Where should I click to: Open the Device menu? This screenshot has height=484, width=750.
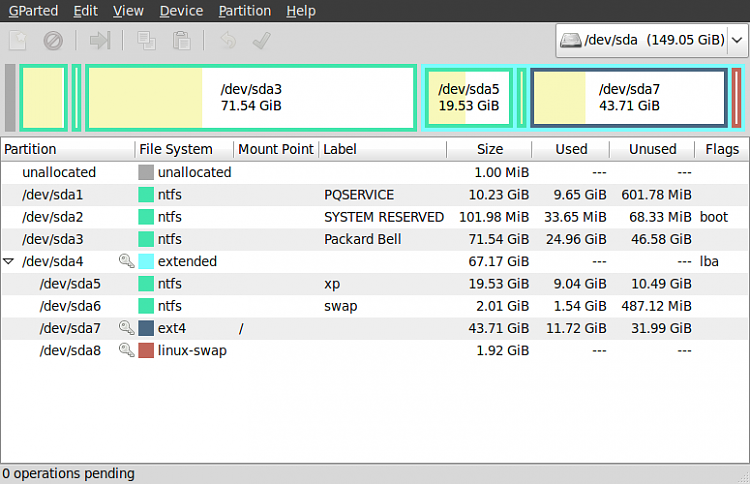[181, 11]
